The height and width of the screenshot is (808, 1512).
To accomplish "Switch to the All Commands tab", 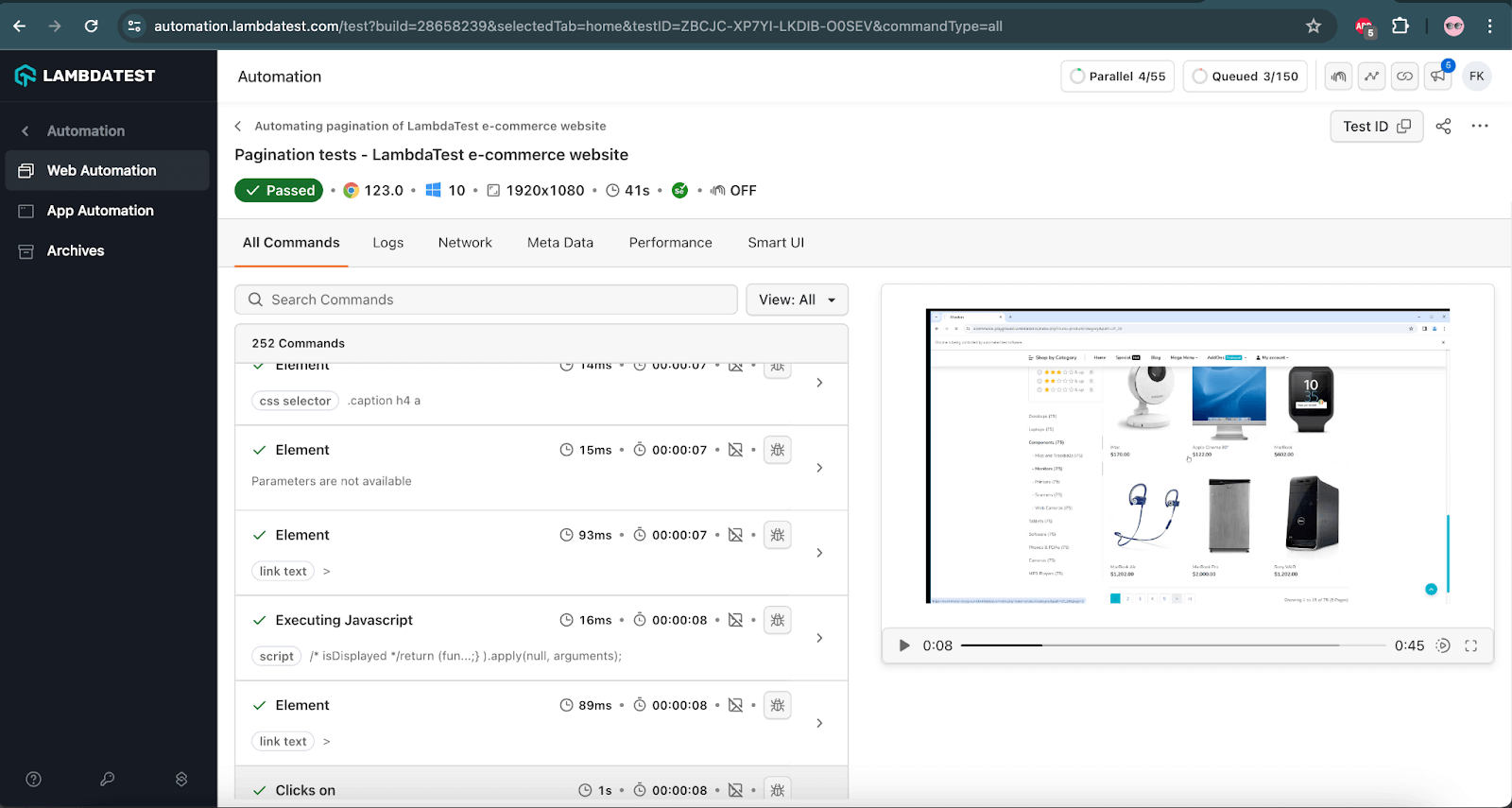I will click(291, 243).
